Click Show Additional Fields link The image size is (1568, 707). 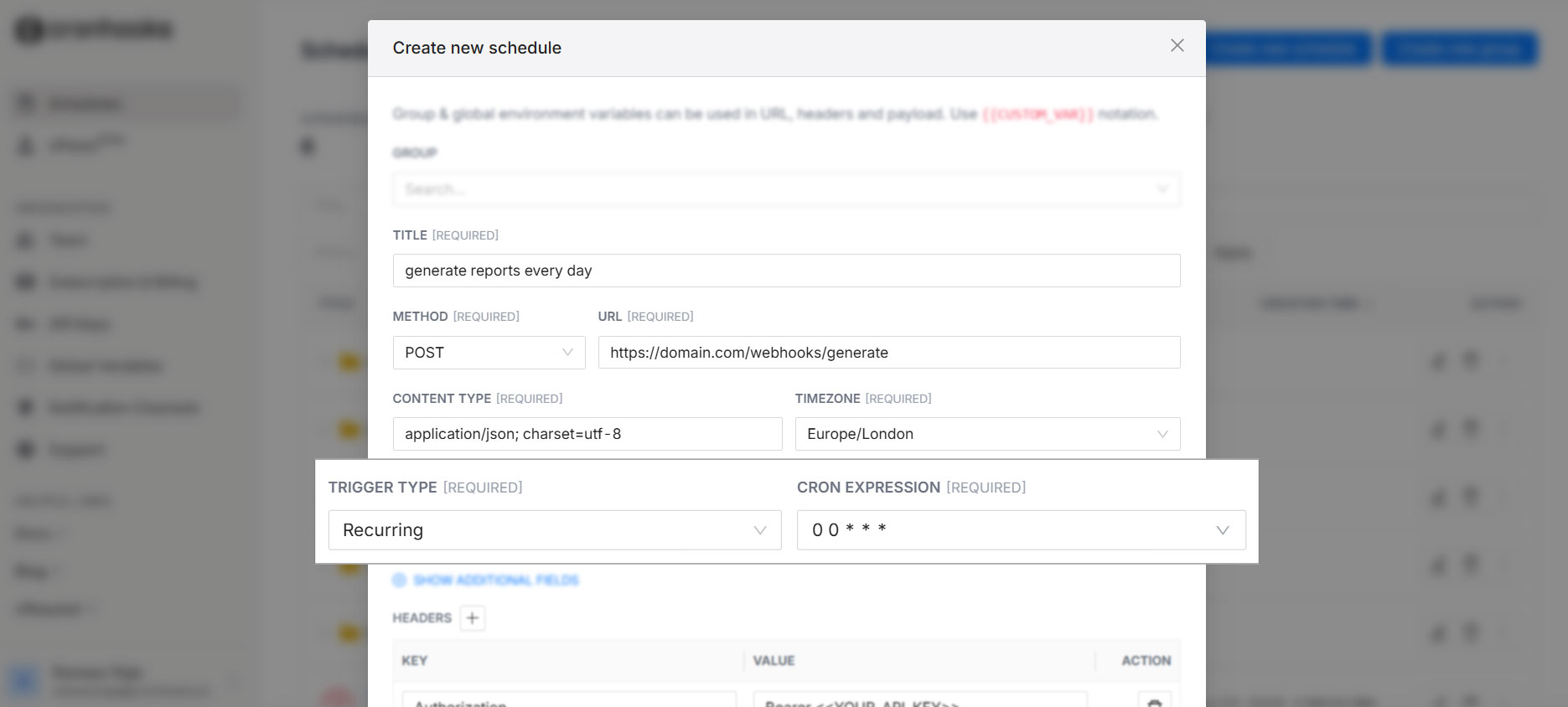tap(486, 580)
